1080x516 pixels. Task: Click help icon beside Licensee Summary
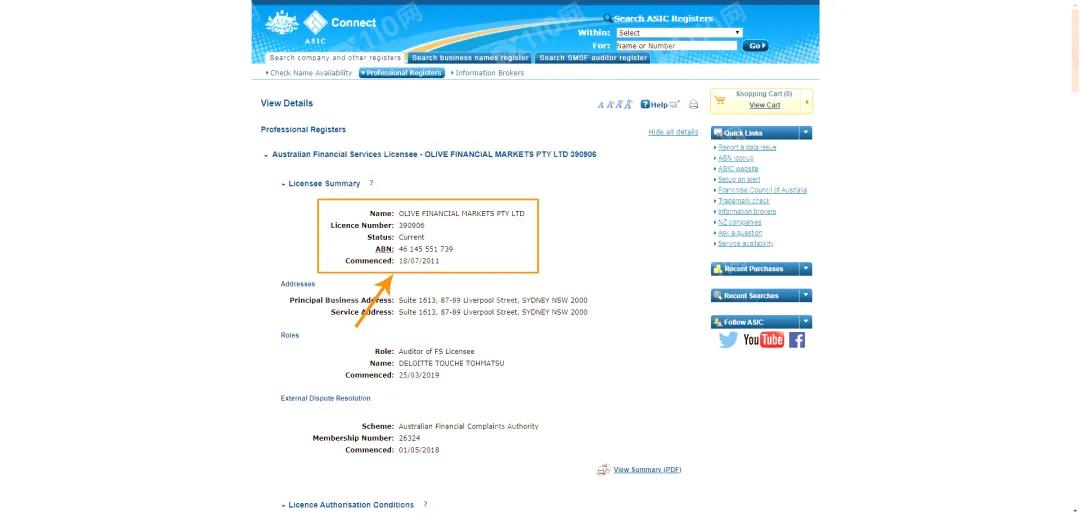[371, 183]
